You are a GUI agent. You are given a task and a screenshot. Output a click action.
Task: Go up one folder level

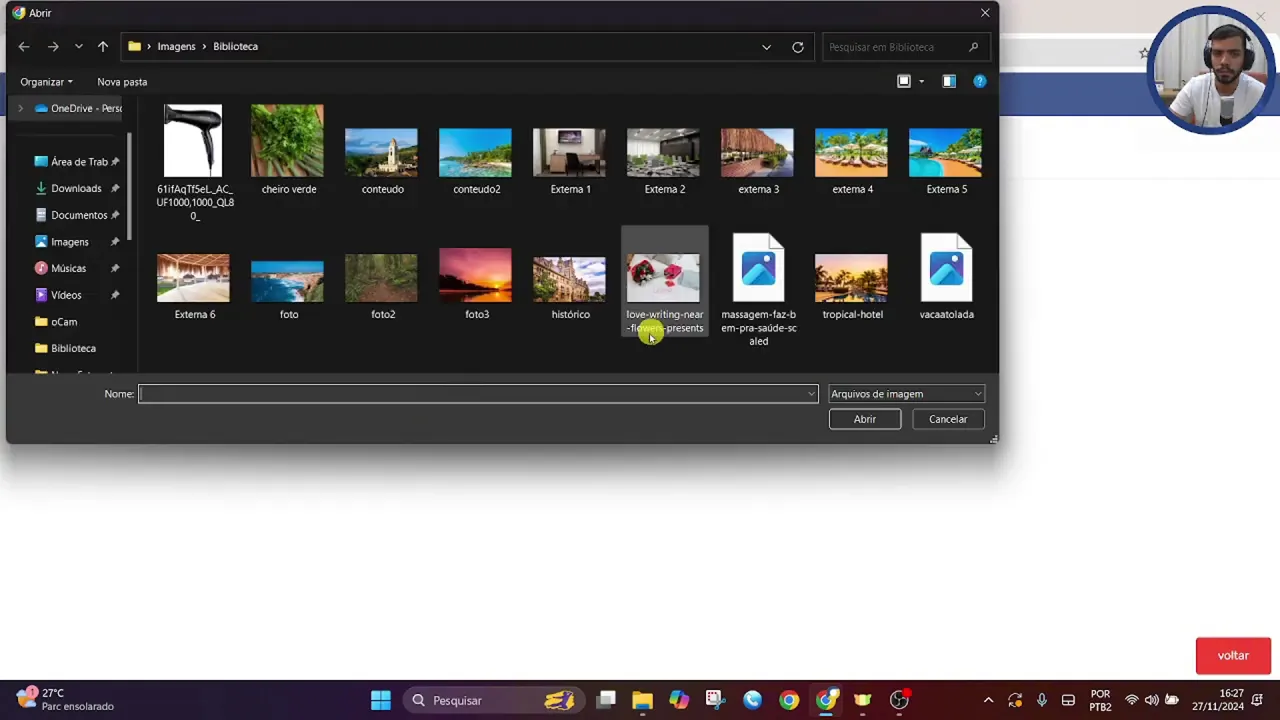(x=103, y=47)
